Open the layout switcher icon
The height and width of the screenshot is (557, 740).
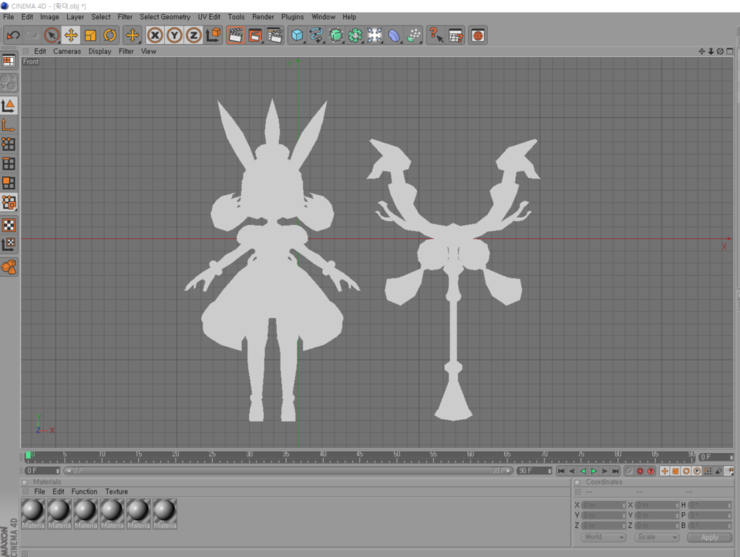point(8,61)
